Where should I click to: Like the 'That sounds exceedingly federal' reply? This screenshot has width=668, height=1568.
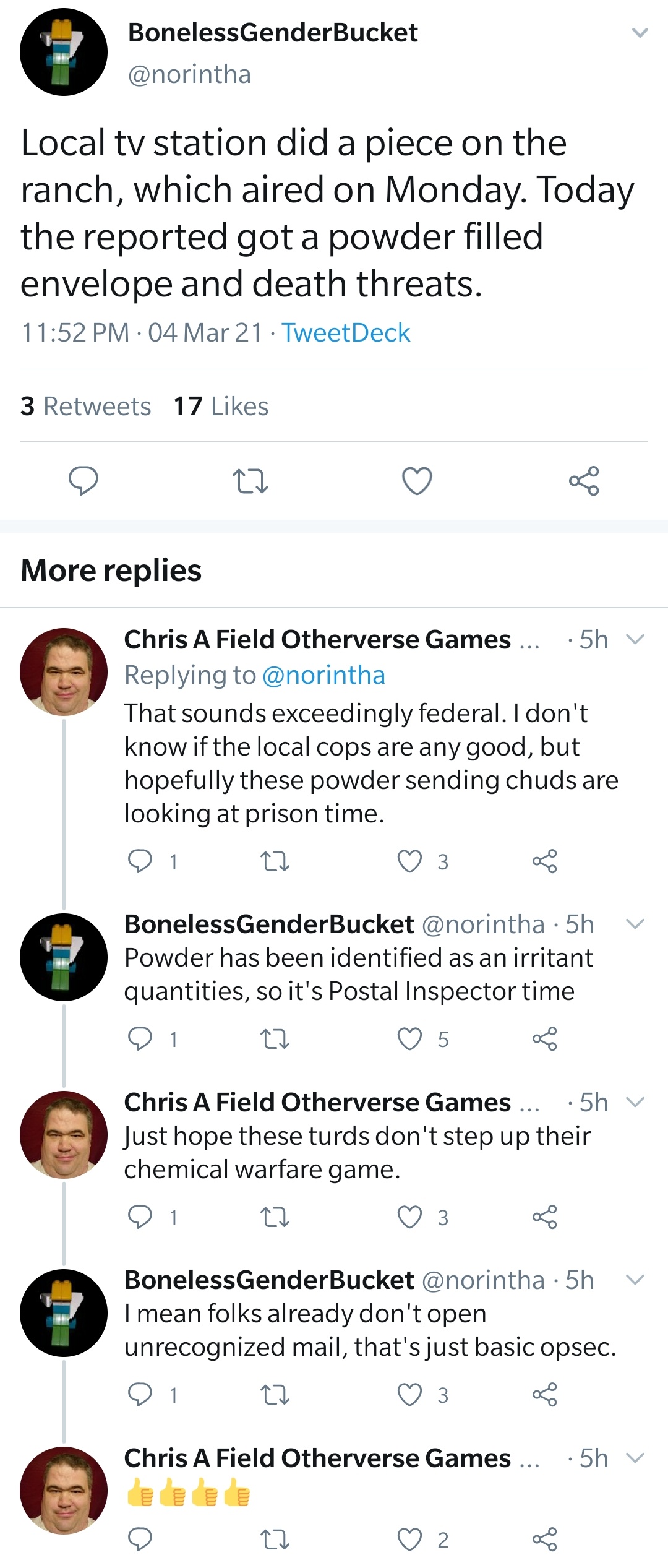(x=409, y=861)
